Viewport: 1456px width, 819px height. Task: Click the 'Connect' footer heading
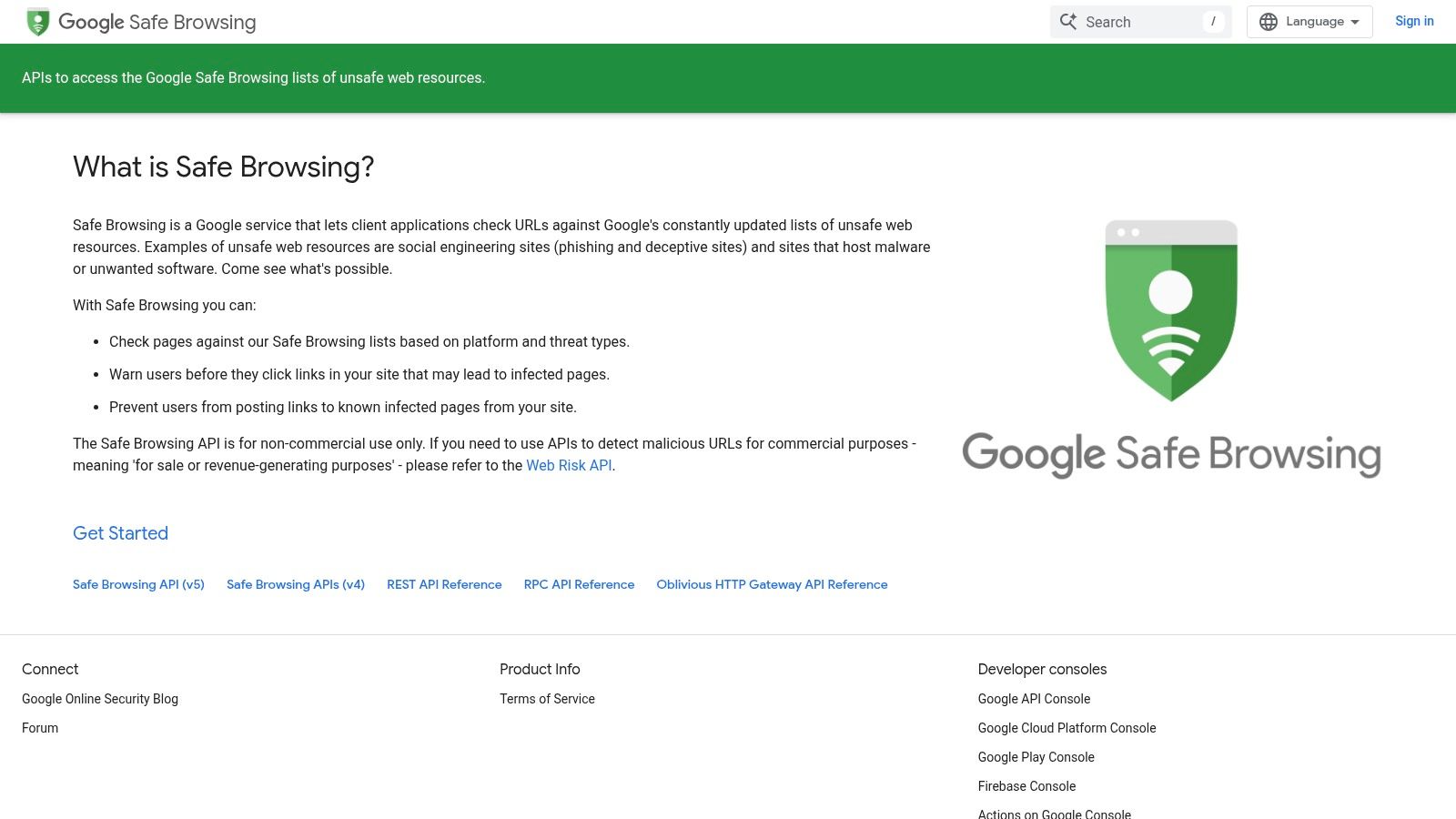[50, 669]
